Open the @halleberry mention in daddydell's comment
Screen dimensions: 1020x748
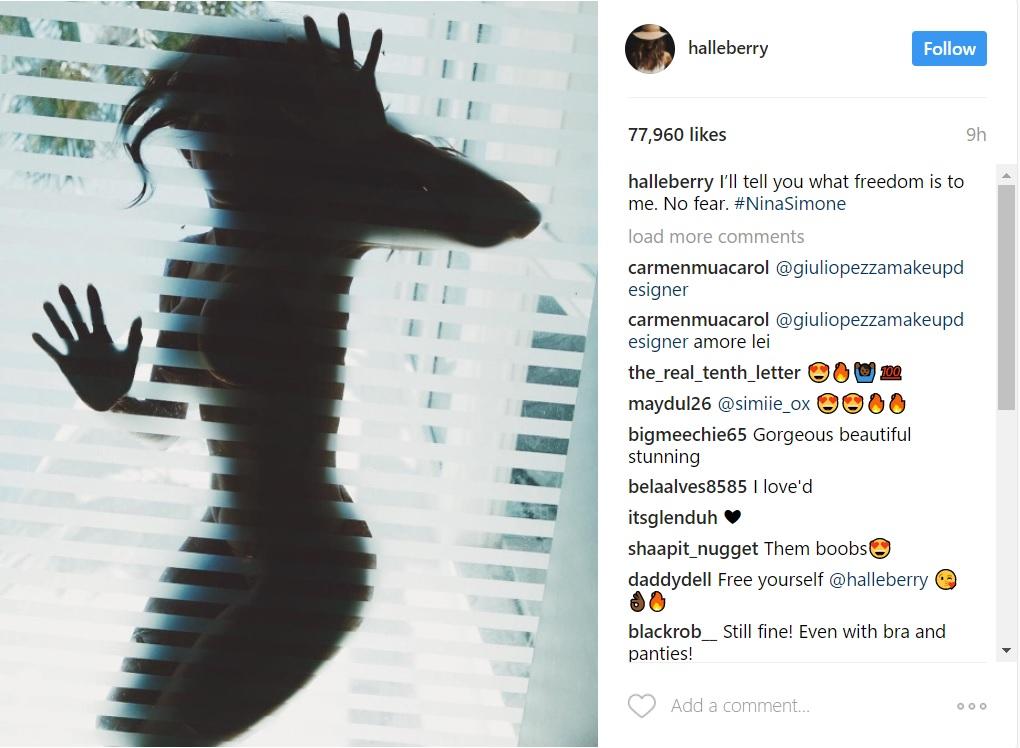(x=878, y=580)
